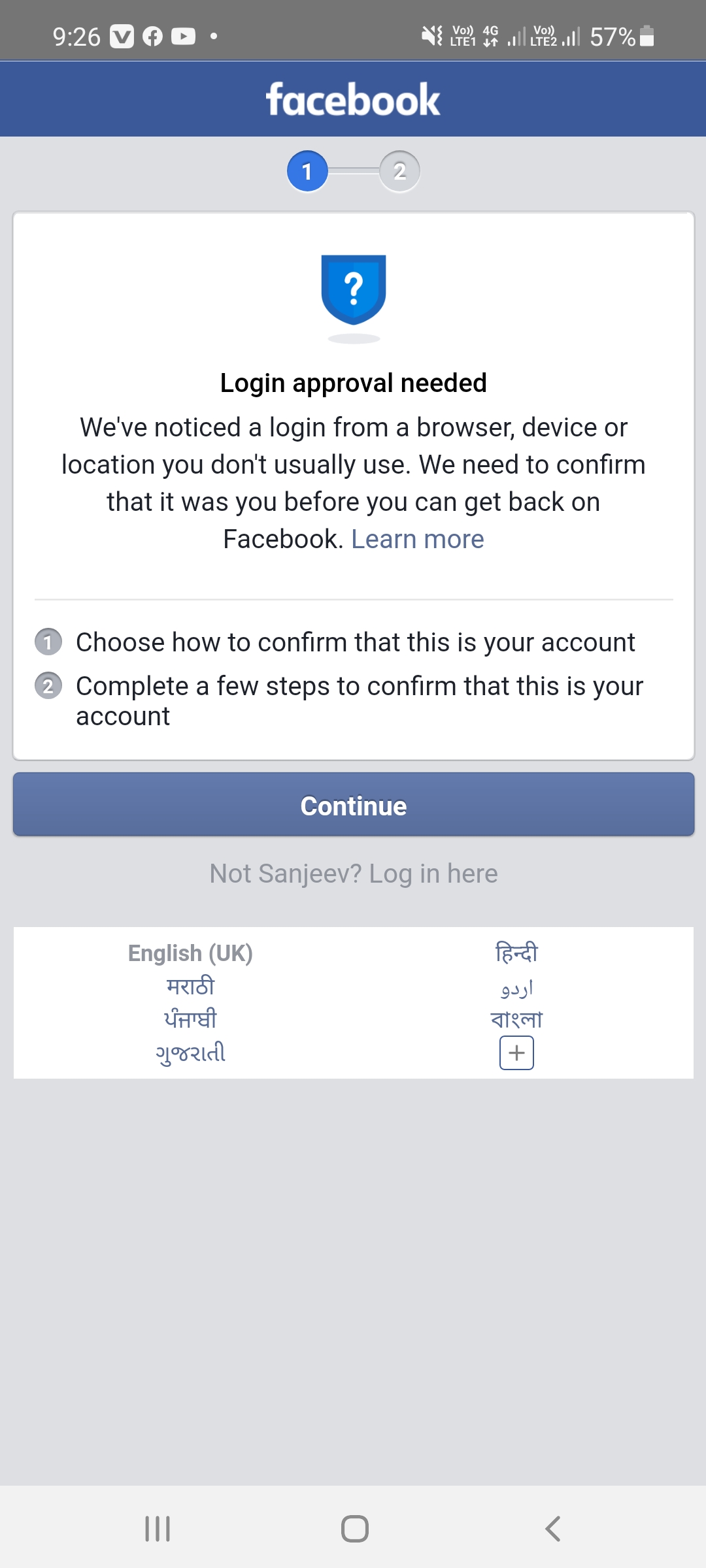Tap the progress line between steps 1 and 2
This screenshot has width=706, height=1568.
[354, 171]
